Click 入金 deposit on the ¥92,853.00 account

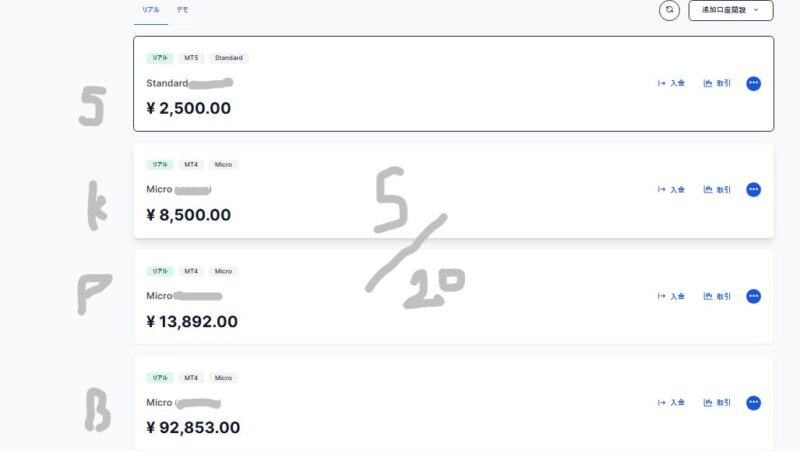point(671,403)
